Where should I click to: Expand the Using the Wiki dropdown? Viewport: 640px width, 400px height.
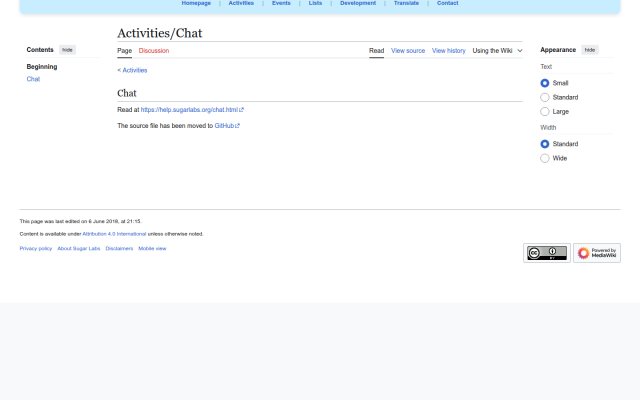497,51
